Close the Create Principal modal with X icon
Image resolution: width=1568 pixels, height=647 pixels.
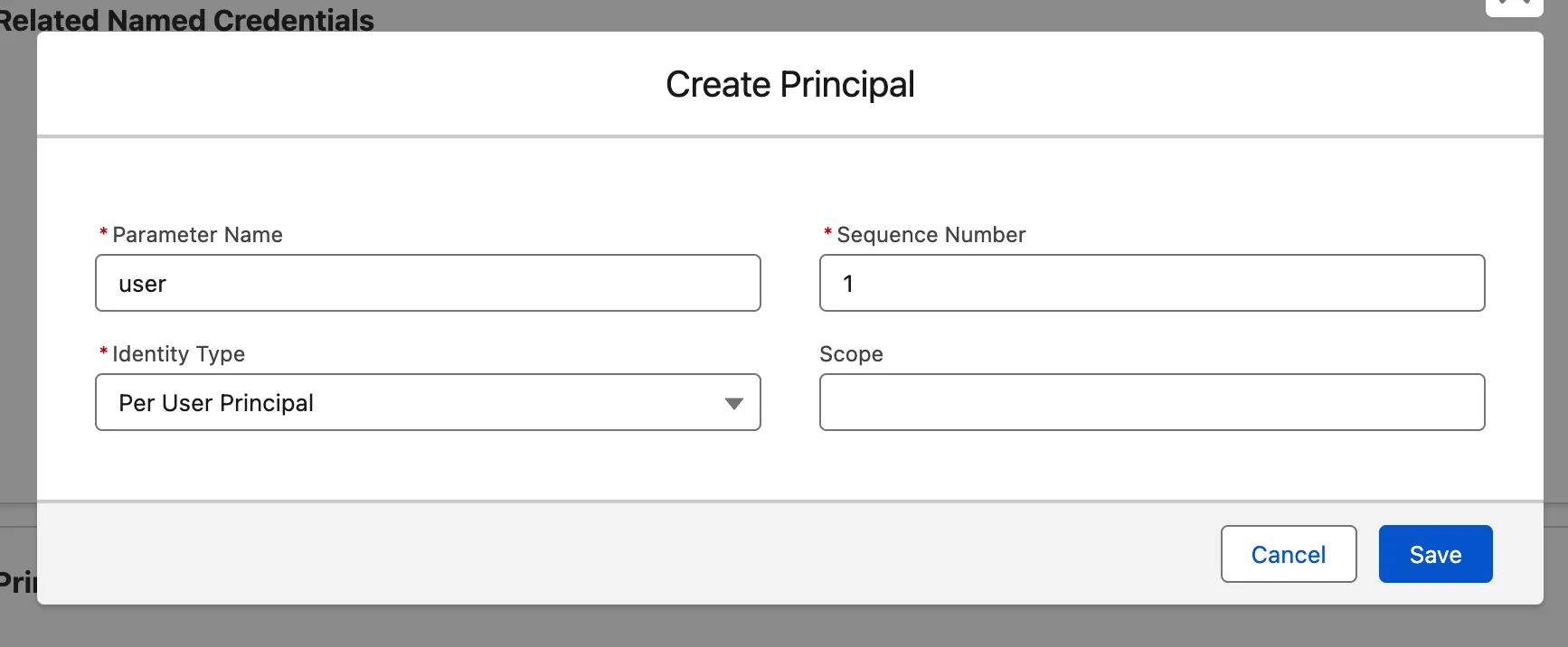pyautogui.click(x=1514, y=5)
